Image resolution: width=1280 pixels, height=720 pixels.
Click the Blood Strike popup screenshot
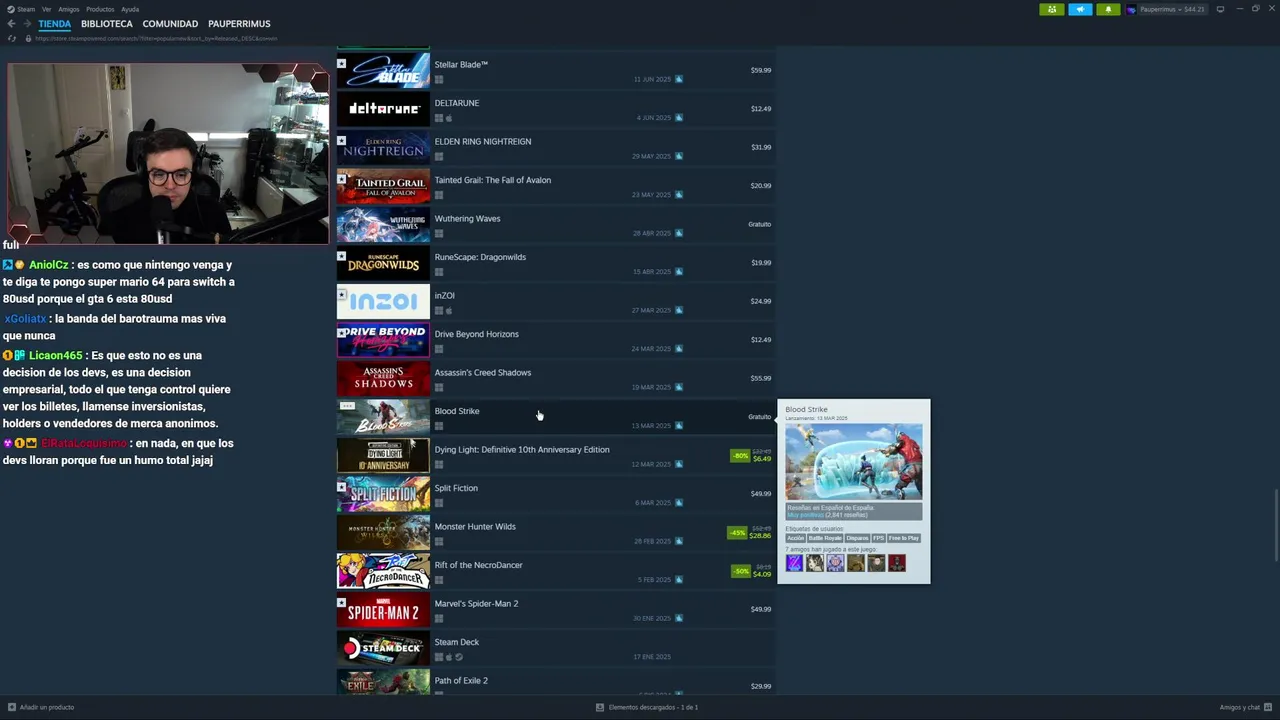click(x=854, y=462)
